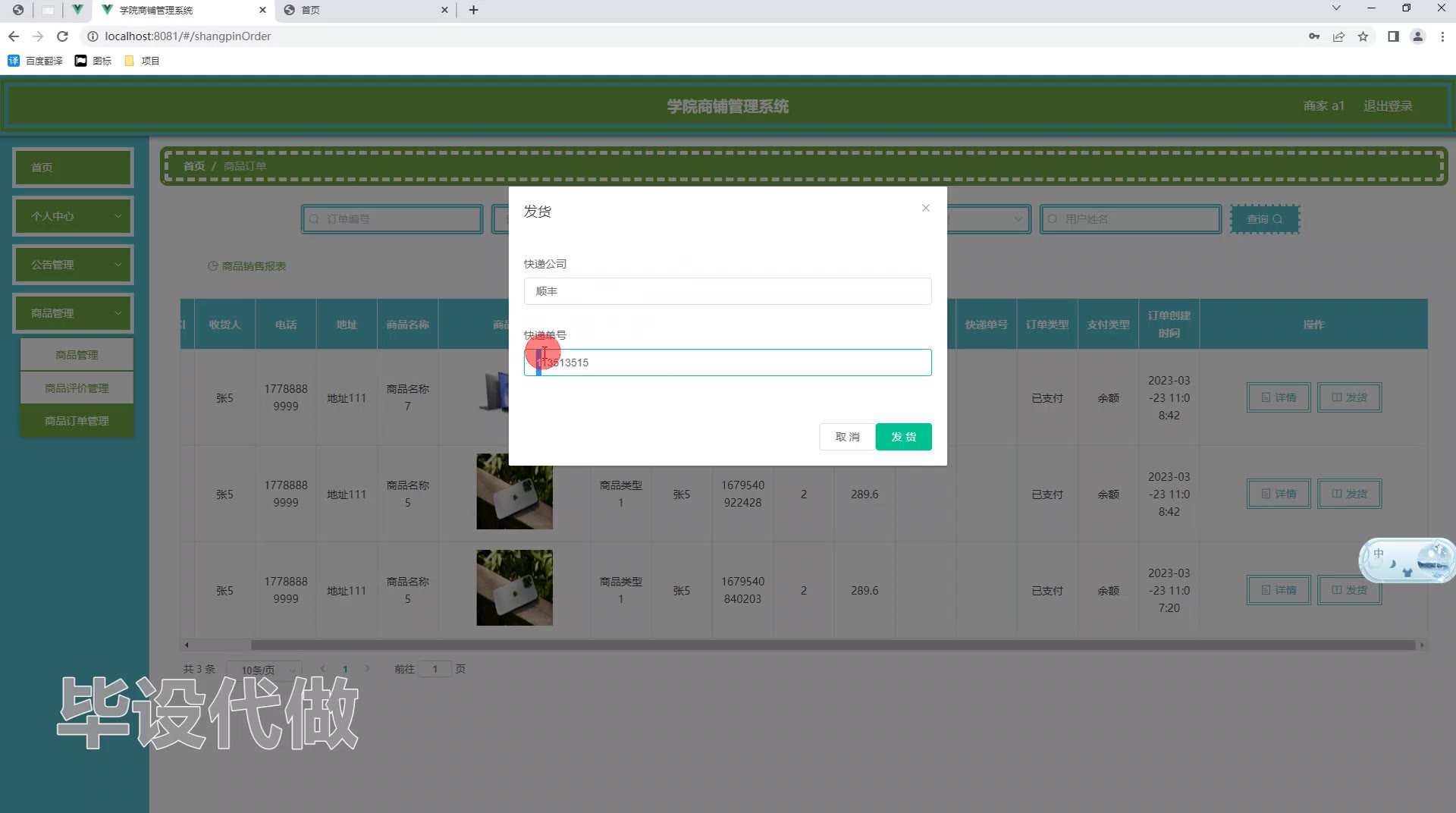Go back with the browser back arrow

[14, 36]
